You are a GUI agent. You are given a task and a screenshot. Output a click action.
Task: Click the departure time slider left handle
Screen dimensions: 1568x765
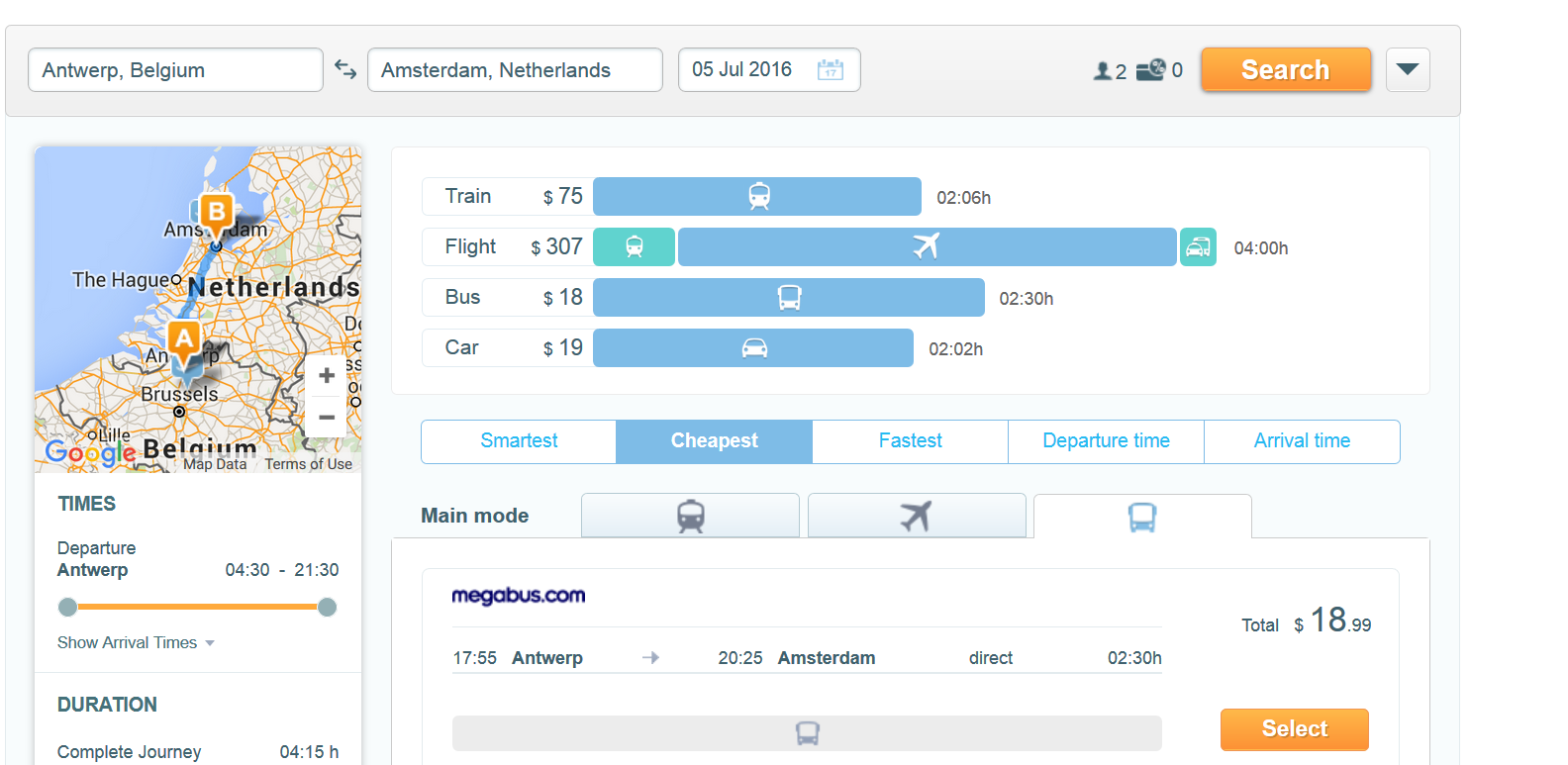(x=67, y=607)
